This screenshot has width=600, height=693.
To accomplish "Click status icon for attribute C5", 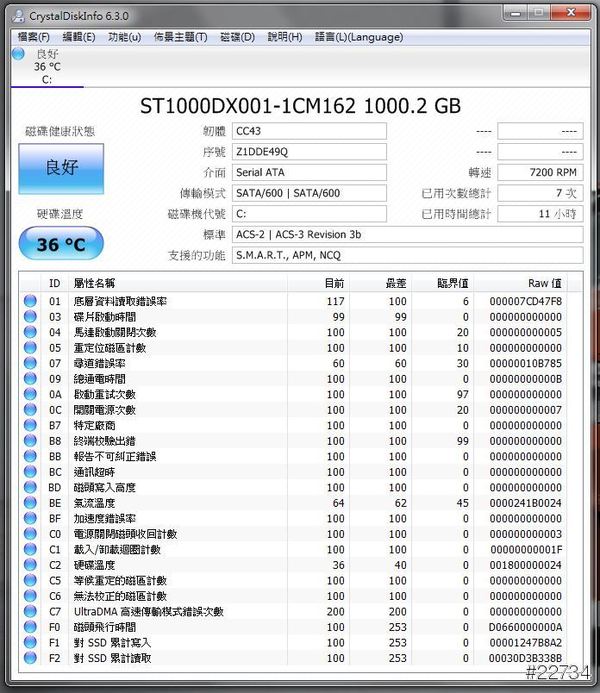I will 30,580.
